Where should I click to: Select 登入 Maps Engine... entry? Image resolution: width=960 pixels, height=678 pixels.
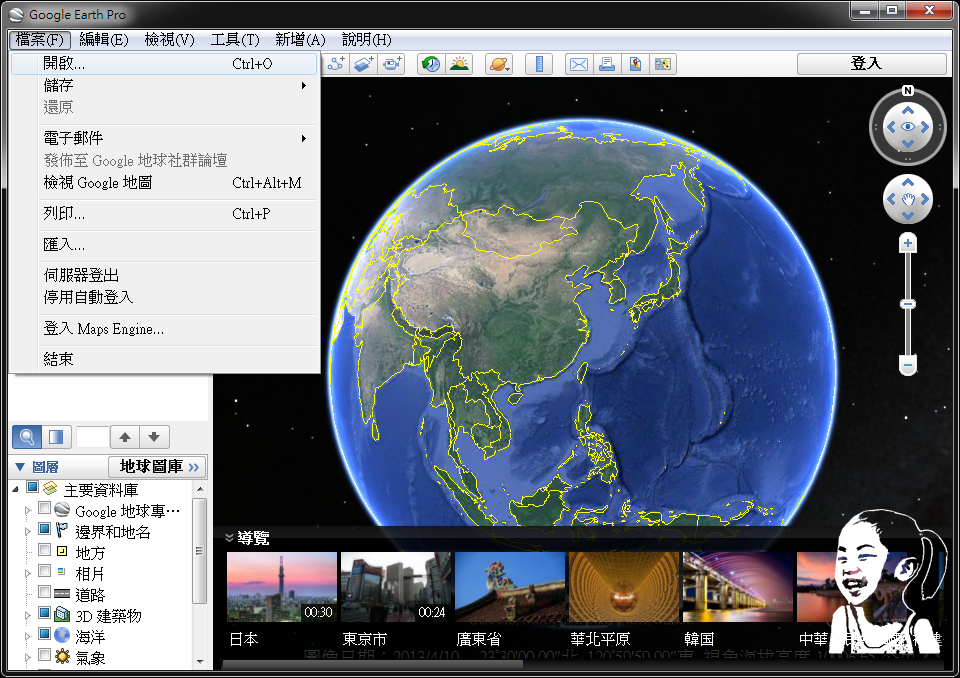(x=165, y=329)
